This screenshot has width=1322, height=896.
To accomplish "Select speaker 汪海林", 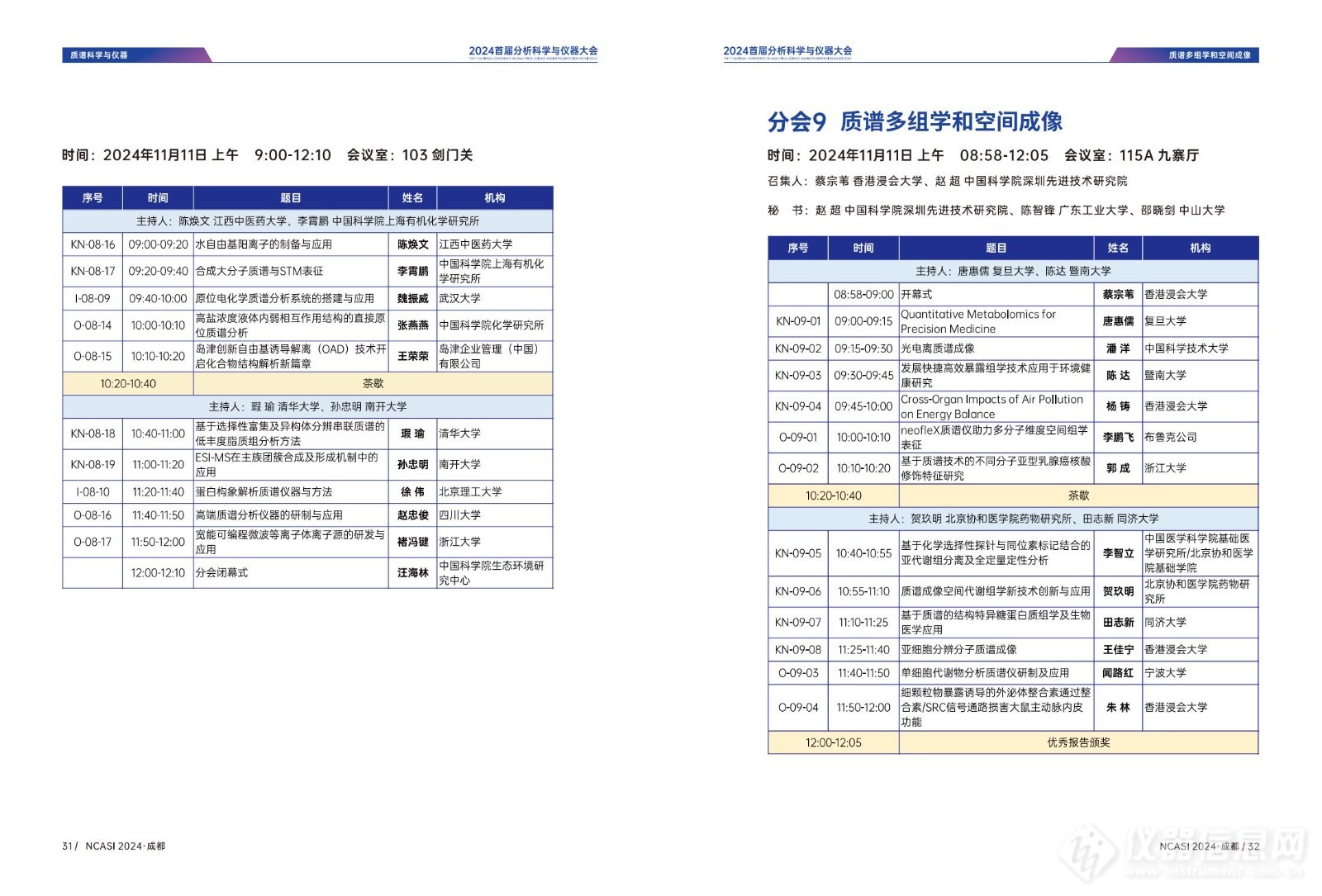I will 412,572.
